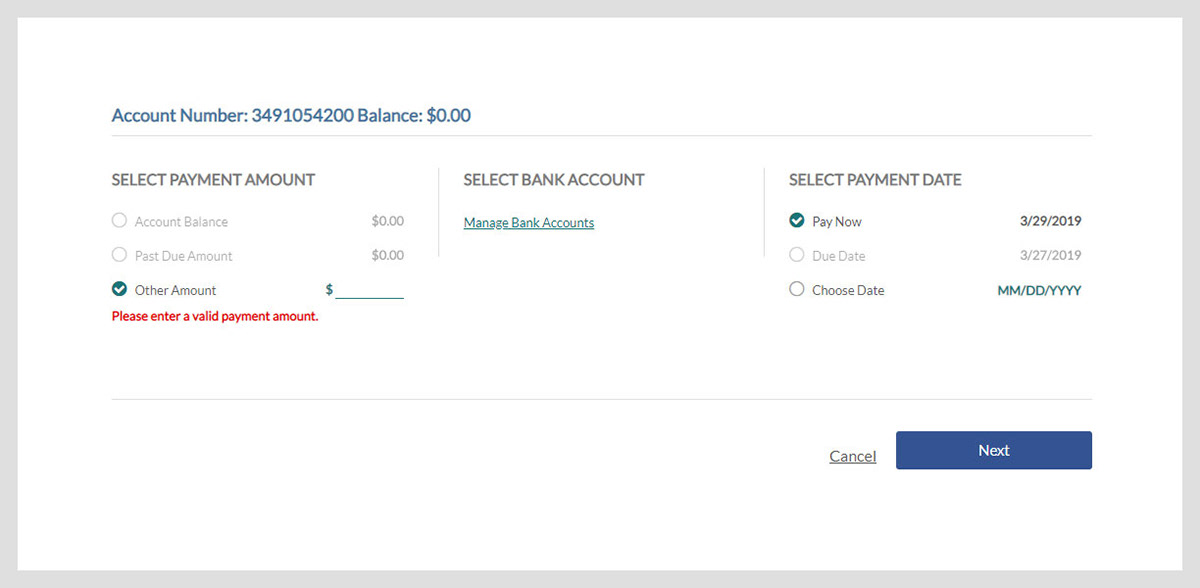This screenshot has width=1200, height=588.
Task: Select the Choose Date radio button
Action: (x=797, y=289)
